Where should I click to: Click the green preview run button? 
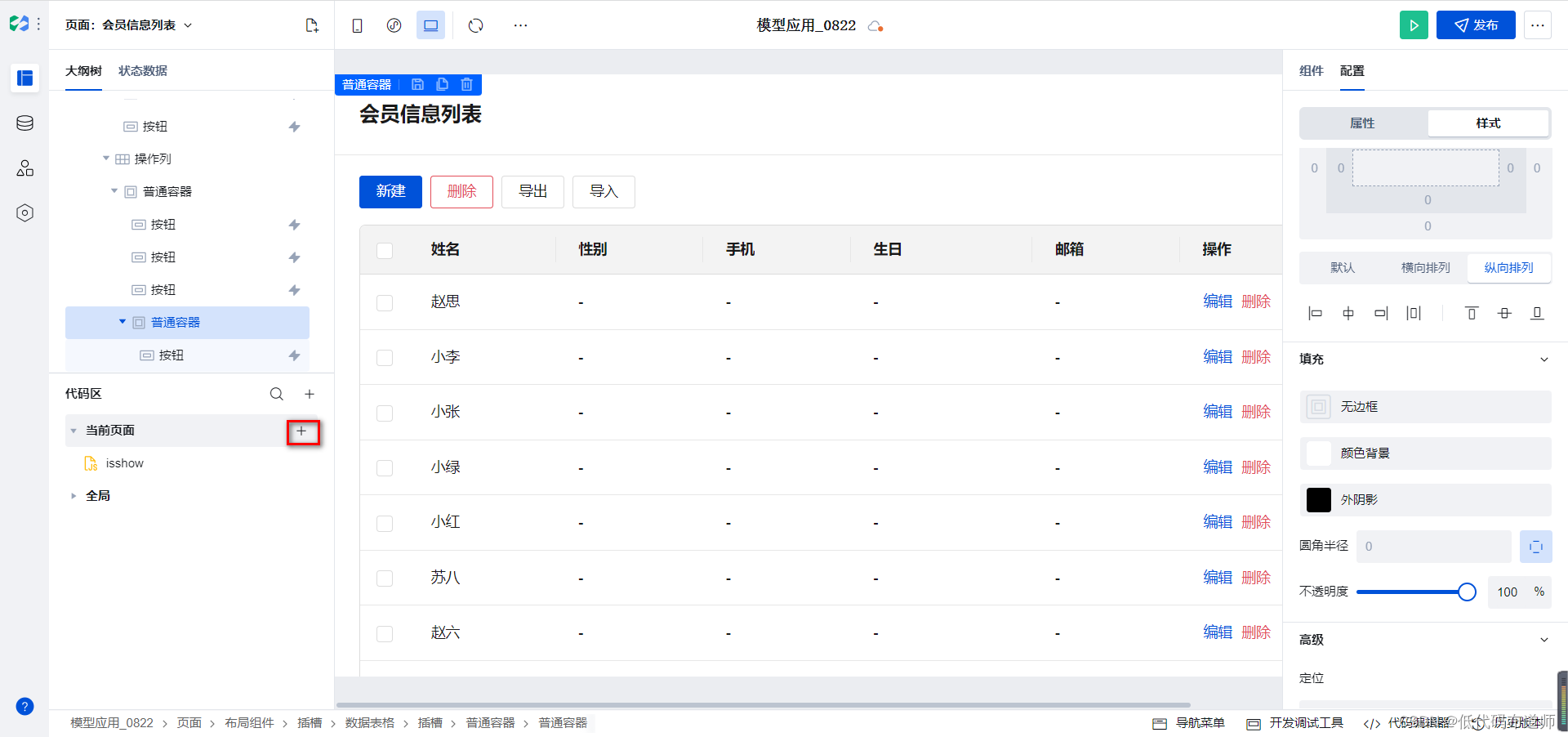coord(1414,25)
